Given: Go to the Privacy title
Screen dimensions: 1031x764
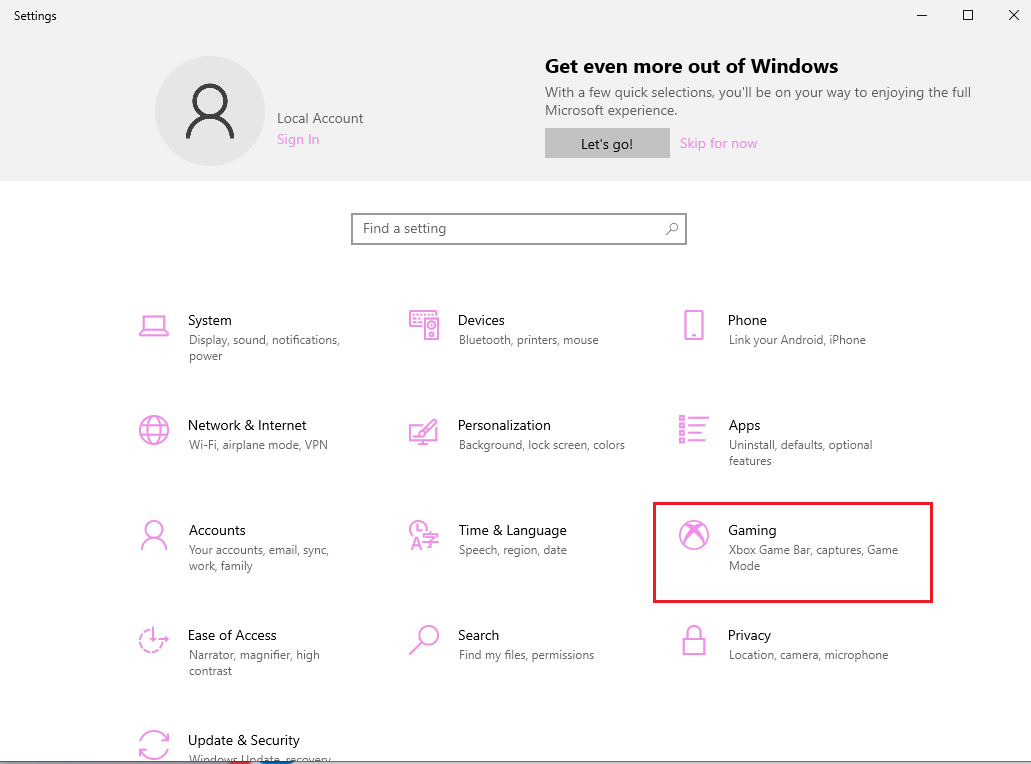Looking at the screenshot, I should (x=749, y=636).
